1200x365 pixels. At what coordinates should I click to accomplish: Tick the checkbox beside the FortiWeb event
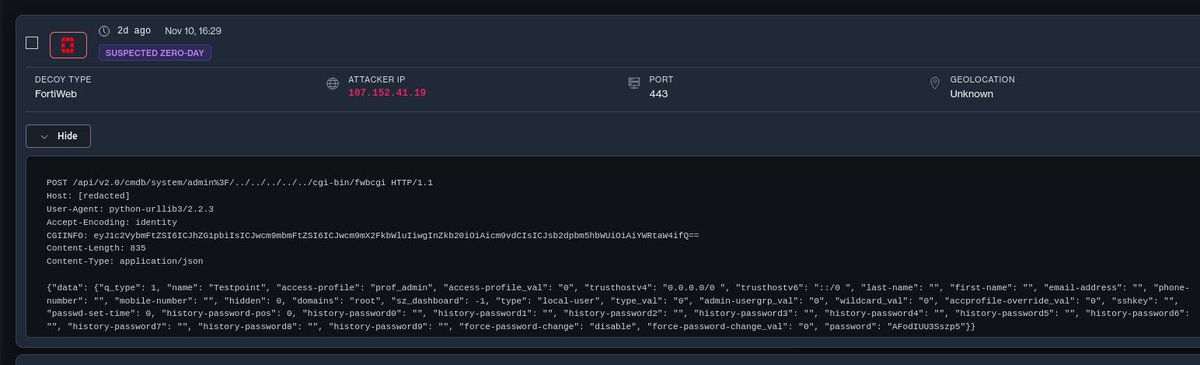pyautogui.click(x=32, y=43)
